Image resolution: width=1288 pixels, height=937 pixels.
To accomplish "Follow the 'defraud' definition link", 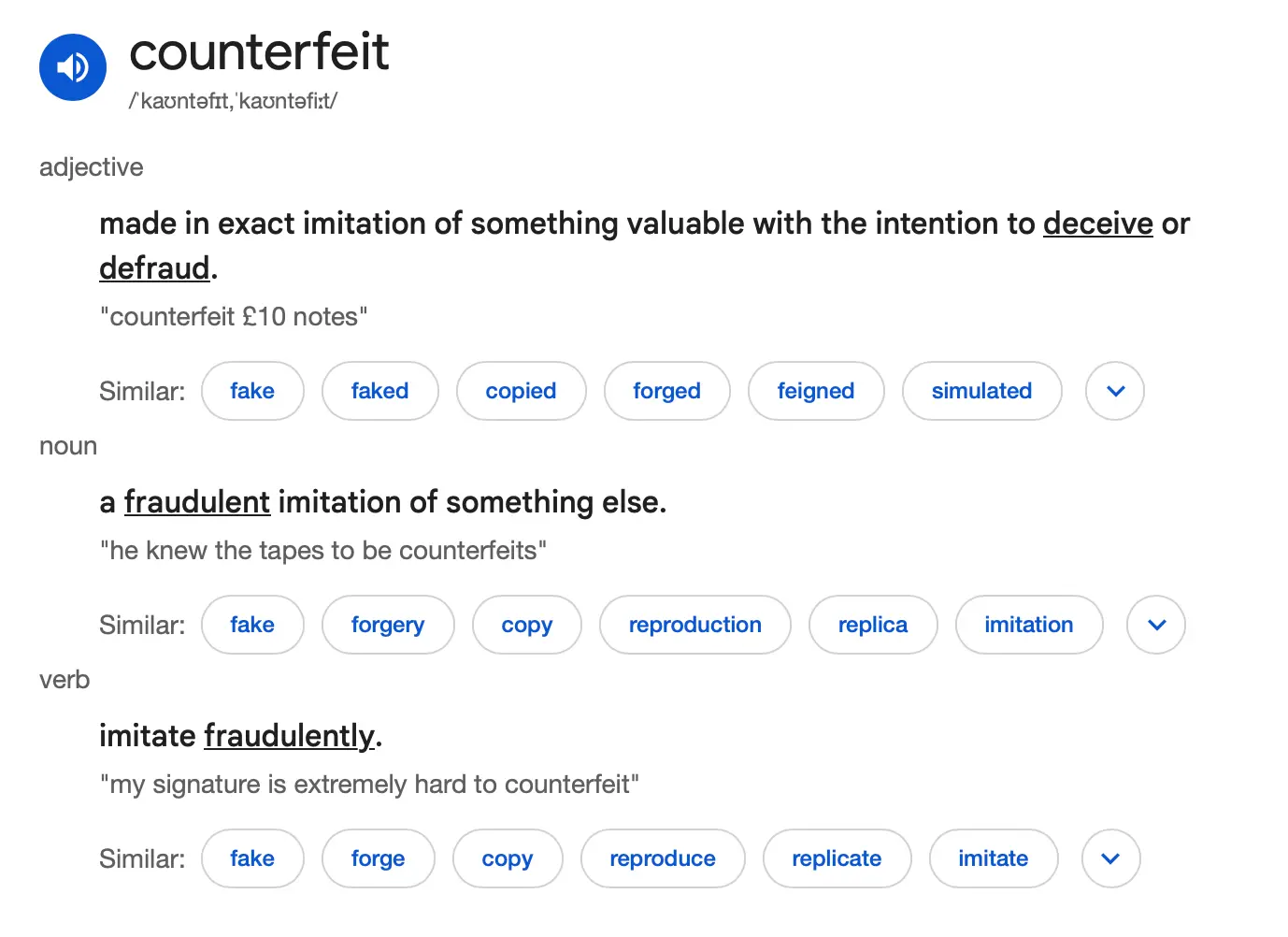I will 154,268.
